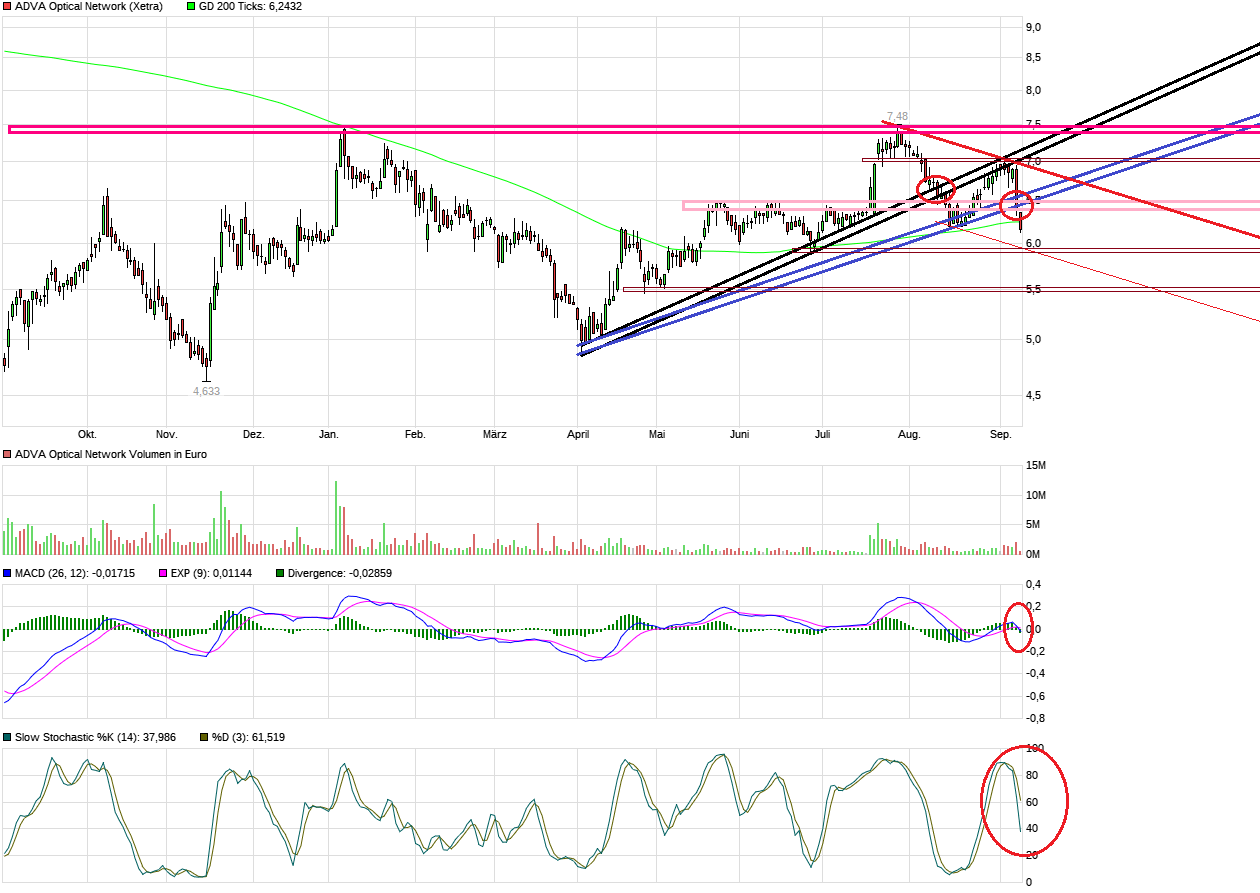Click the '8,0' price axis value
1260x893 pixels.
(1034, 90)
